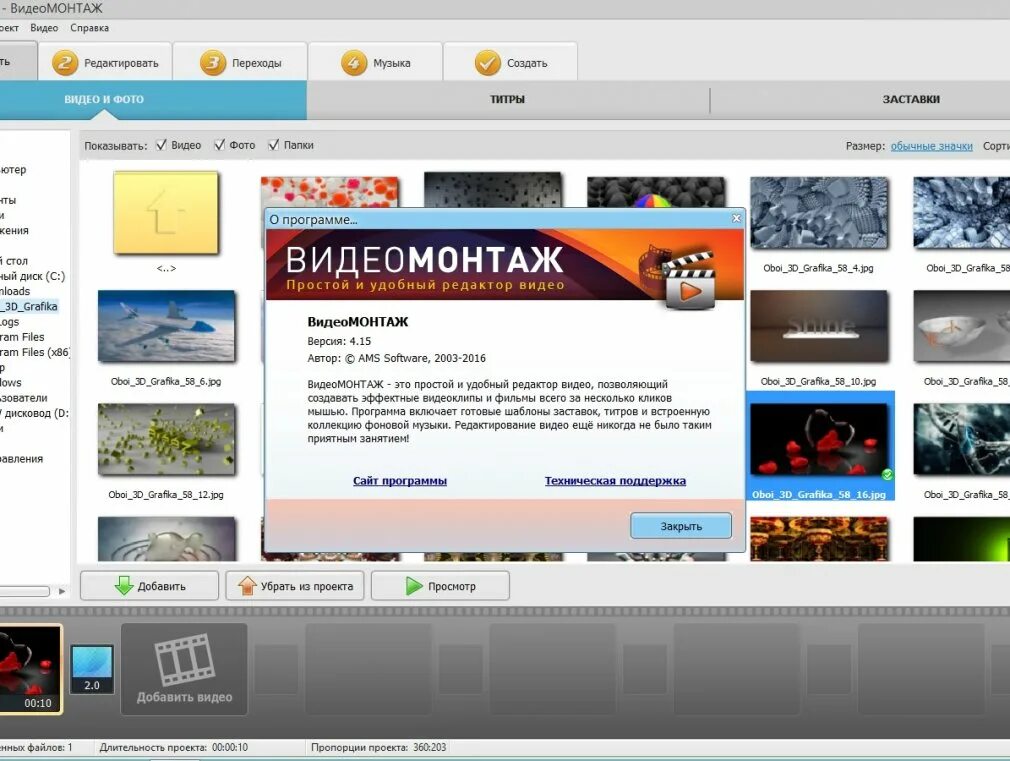Viewport: 1010px width, 761px height.
Task: Select thumbnail Oboi_3D_Grafika_58_4.jpg
Action: pos(819,213)
